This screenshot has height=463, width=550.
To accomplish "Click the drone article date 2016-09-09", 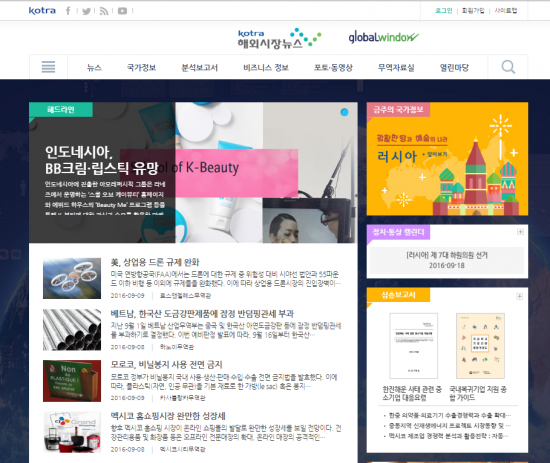I will (127, 296).
